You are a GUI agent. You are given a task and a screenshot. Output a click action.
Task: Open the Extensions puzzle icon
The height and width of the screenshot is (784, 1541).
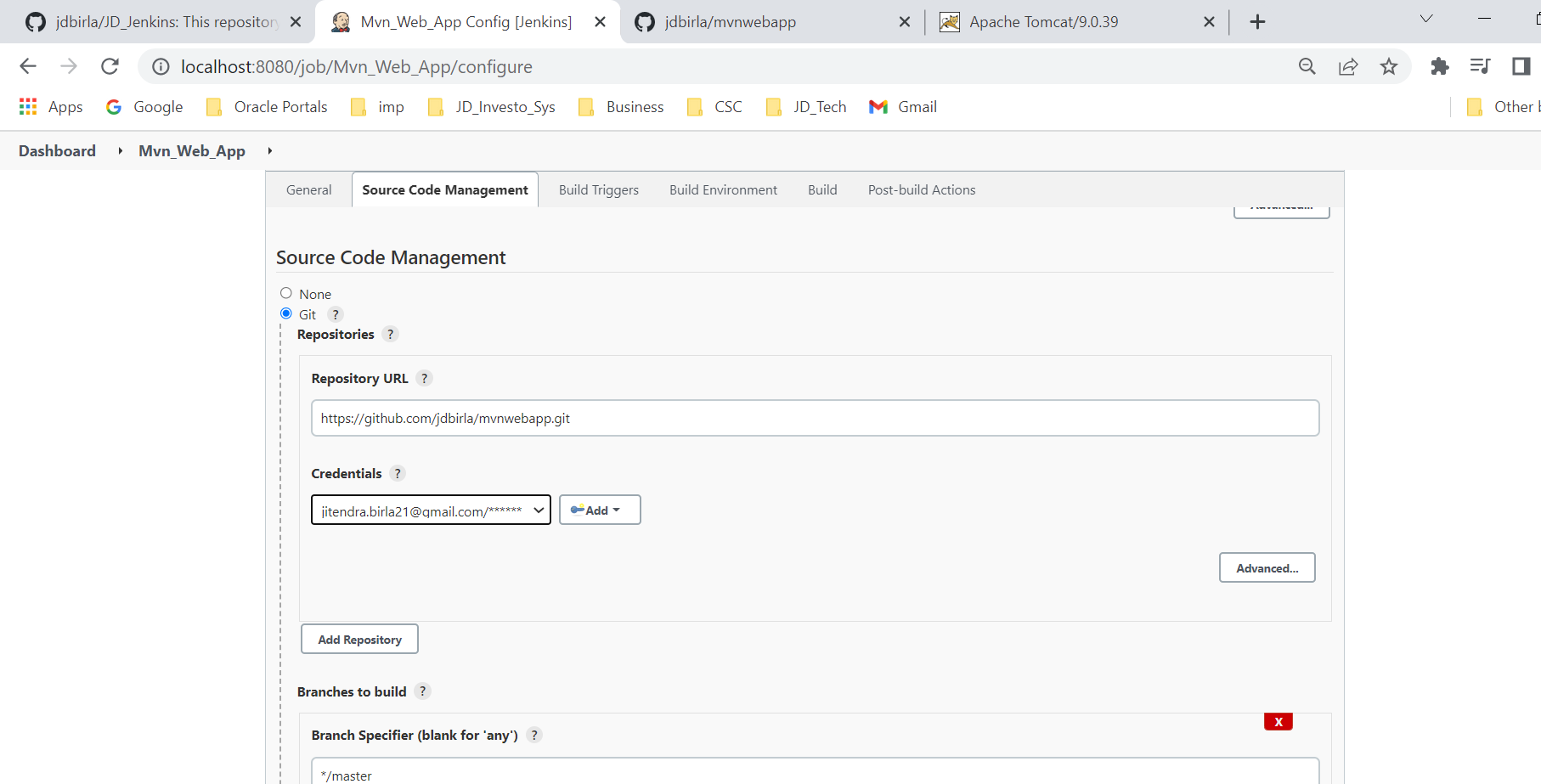click(1440, 66)
